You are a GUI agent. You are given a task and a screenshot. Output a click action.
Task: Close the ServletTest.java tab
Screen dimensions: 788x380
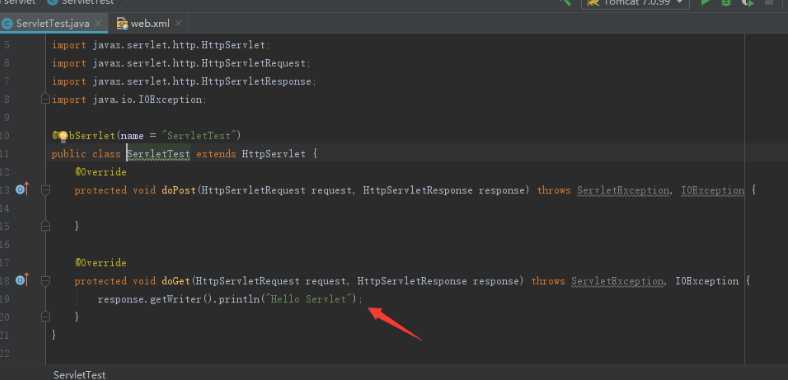click(x=99, y=23)
